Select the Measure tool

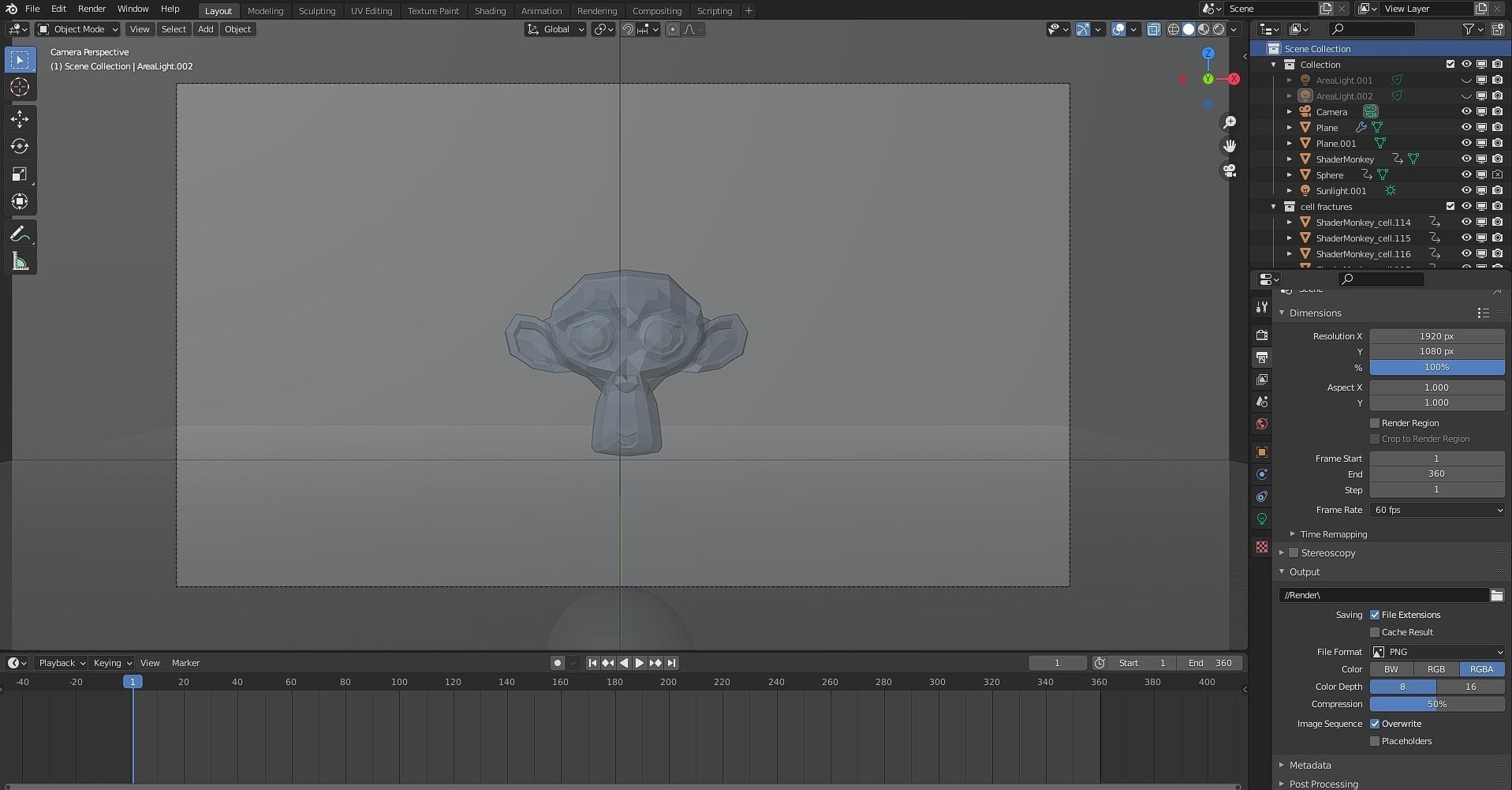[21, 262]
